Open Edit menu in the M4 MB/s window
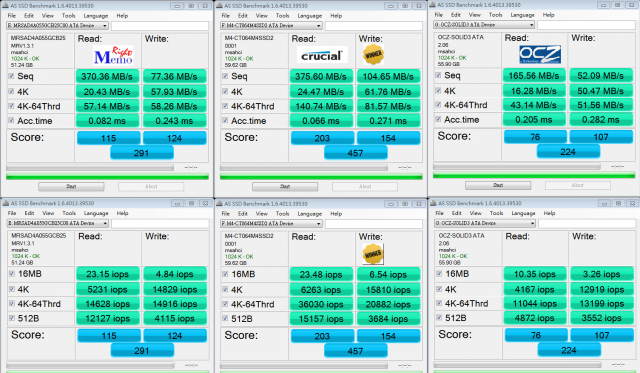The image size is (640, 373). point(243,16)
